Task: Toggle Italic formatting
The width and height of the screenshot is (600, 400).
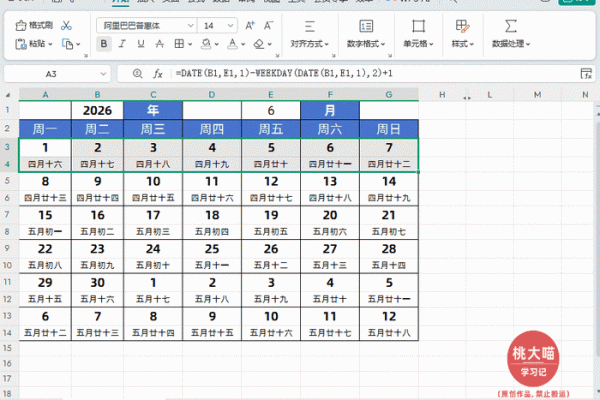Action: (x=122, y=44)
